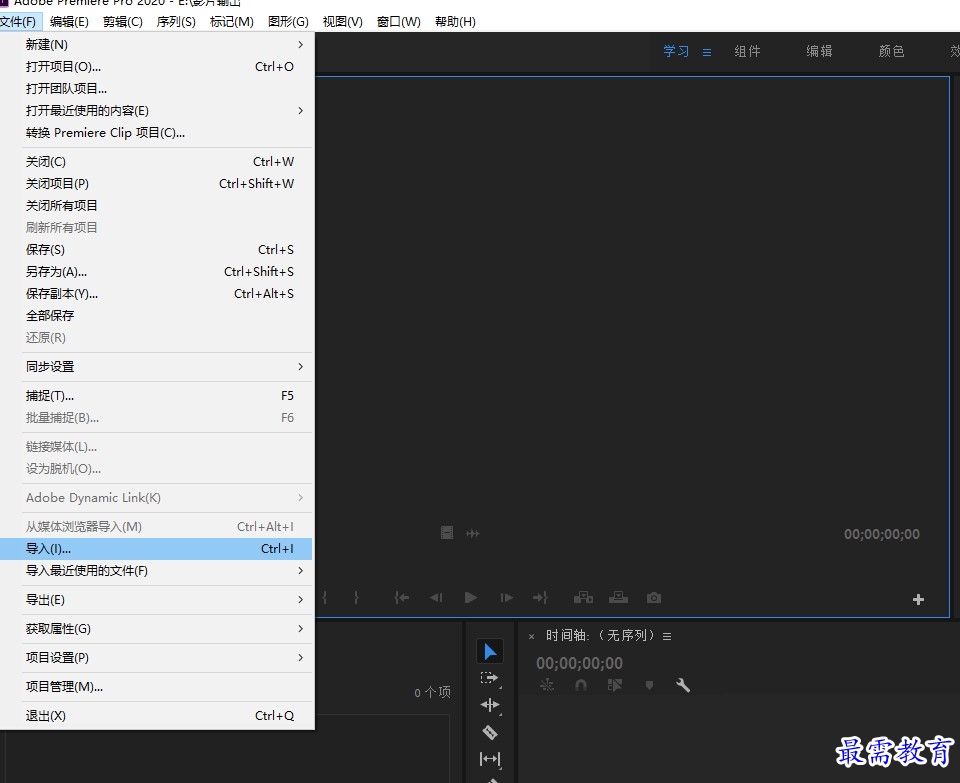Click Export Frame camera icon

(x=654, y=598)
